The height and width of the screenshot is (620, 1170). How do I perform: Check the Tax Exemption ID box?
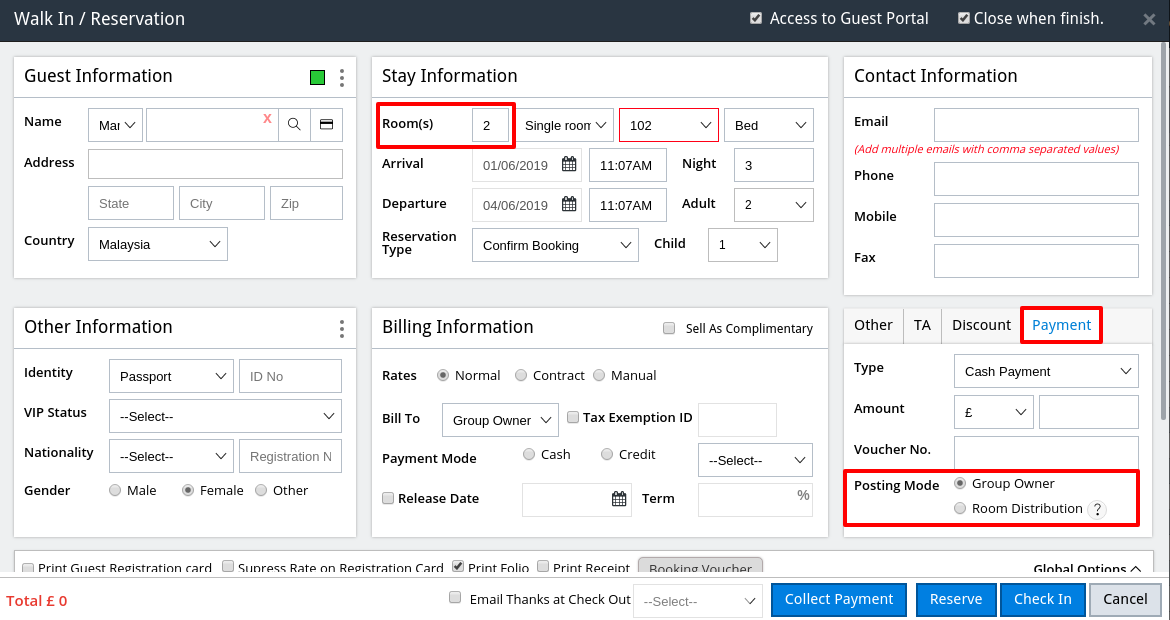pyautogui.click(x=573, y=417)
